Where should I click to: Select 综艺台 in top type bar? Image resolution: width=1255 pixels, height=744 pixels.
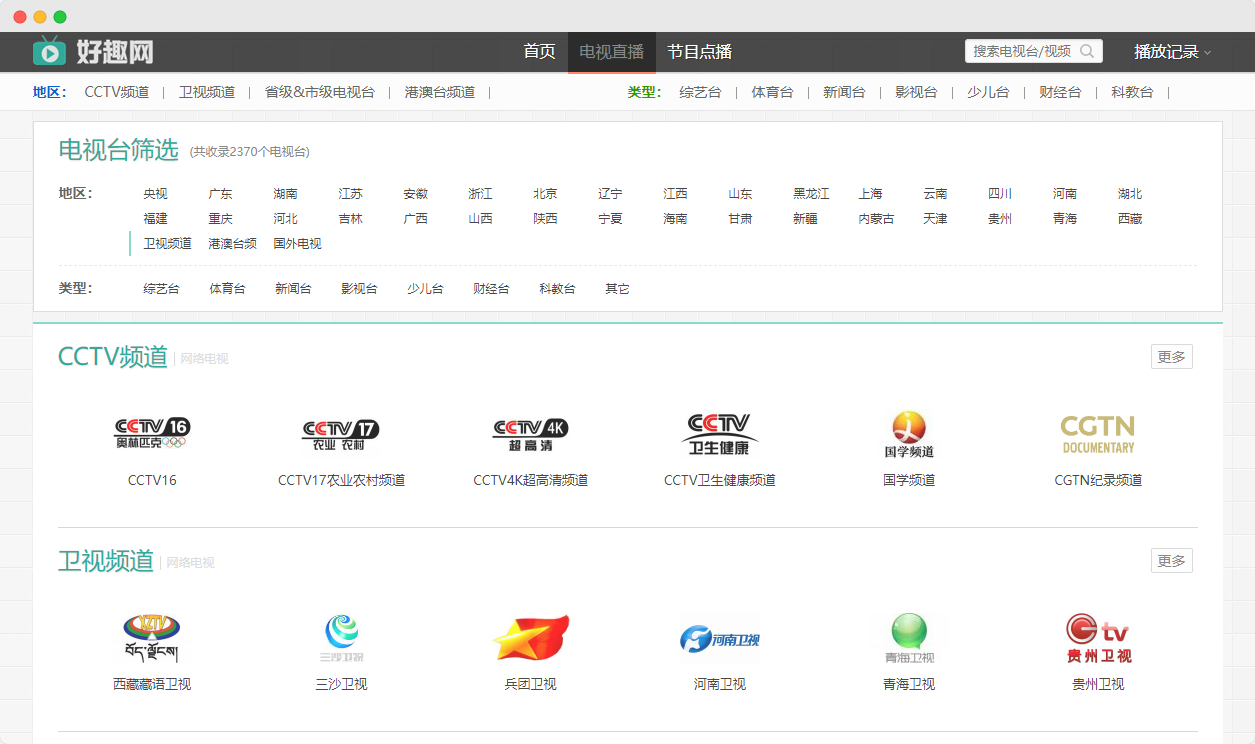700,92
